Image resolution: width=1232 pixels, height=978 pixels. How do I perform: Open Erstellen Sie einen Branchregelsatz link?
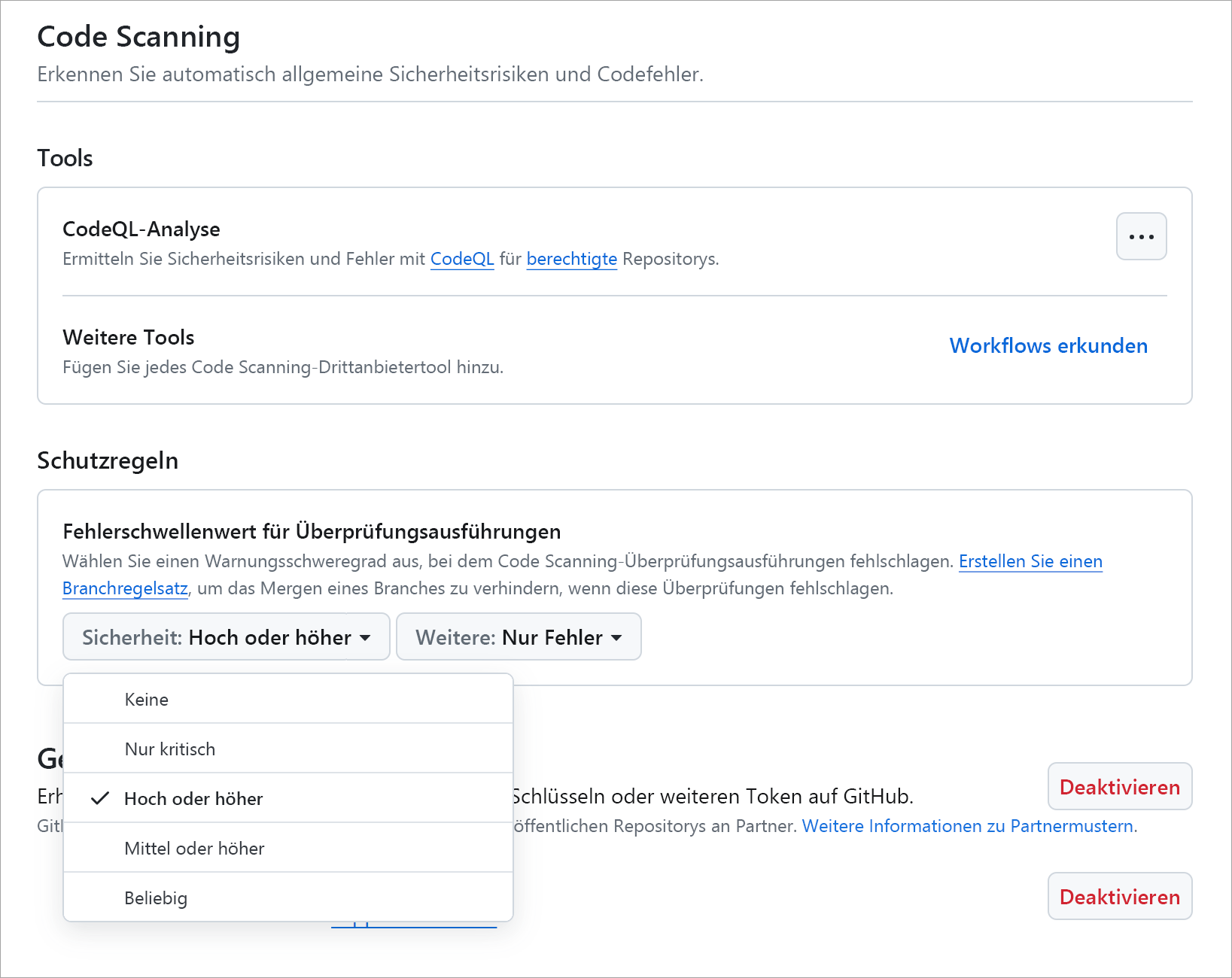(1030, 561)
